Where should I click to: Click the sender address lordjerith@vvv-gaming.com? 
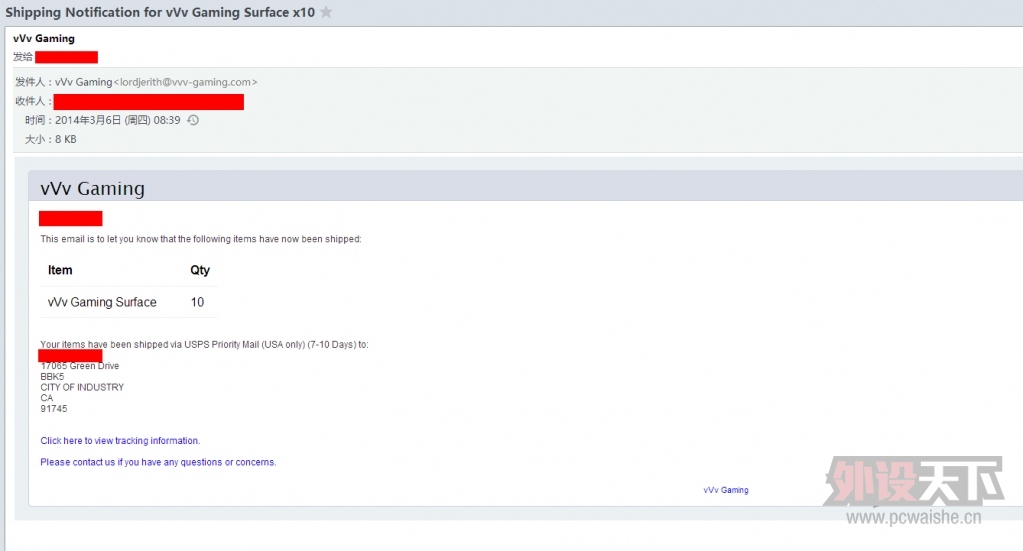click(x=185, y=82)
